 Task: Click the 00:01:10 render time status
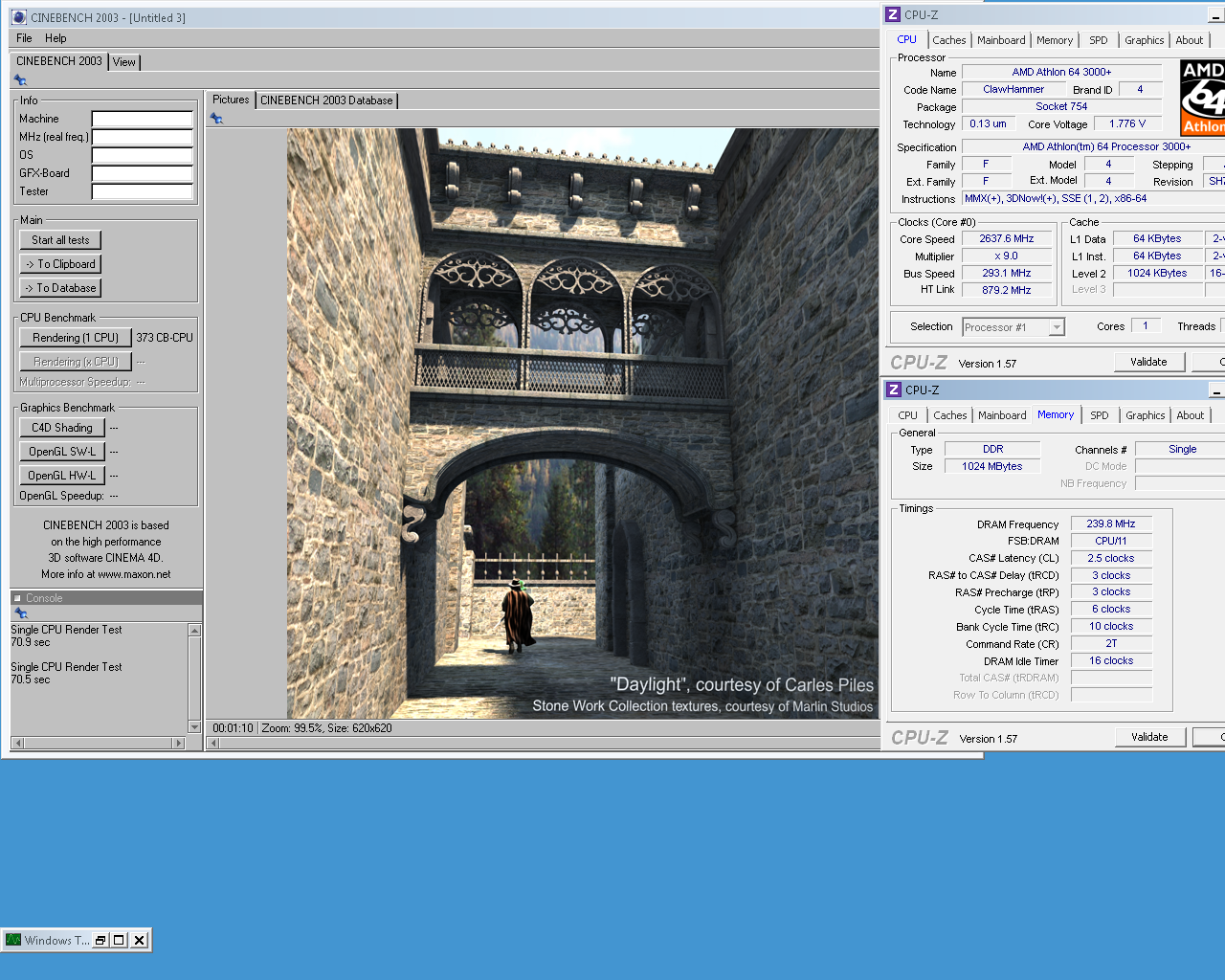pyautogui.click(x=233, y=728)
